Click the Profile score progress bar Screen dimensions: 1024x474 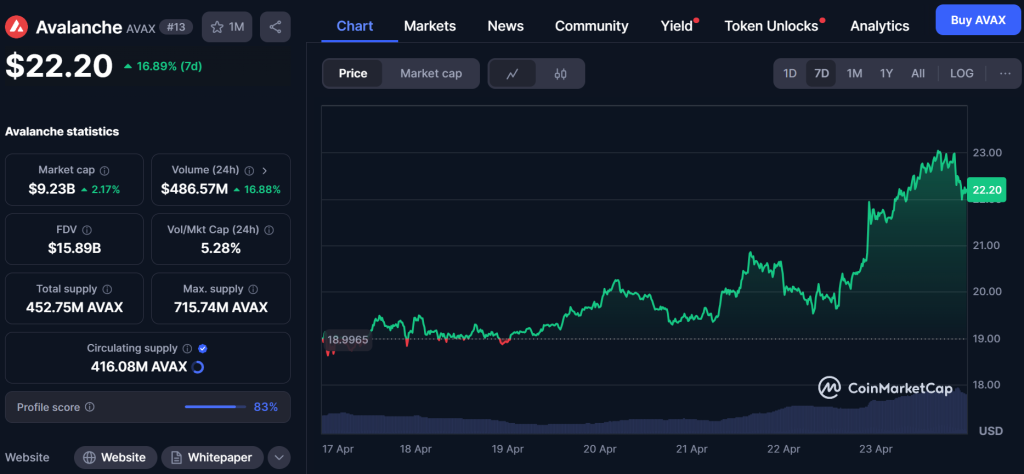click(215, 407)
